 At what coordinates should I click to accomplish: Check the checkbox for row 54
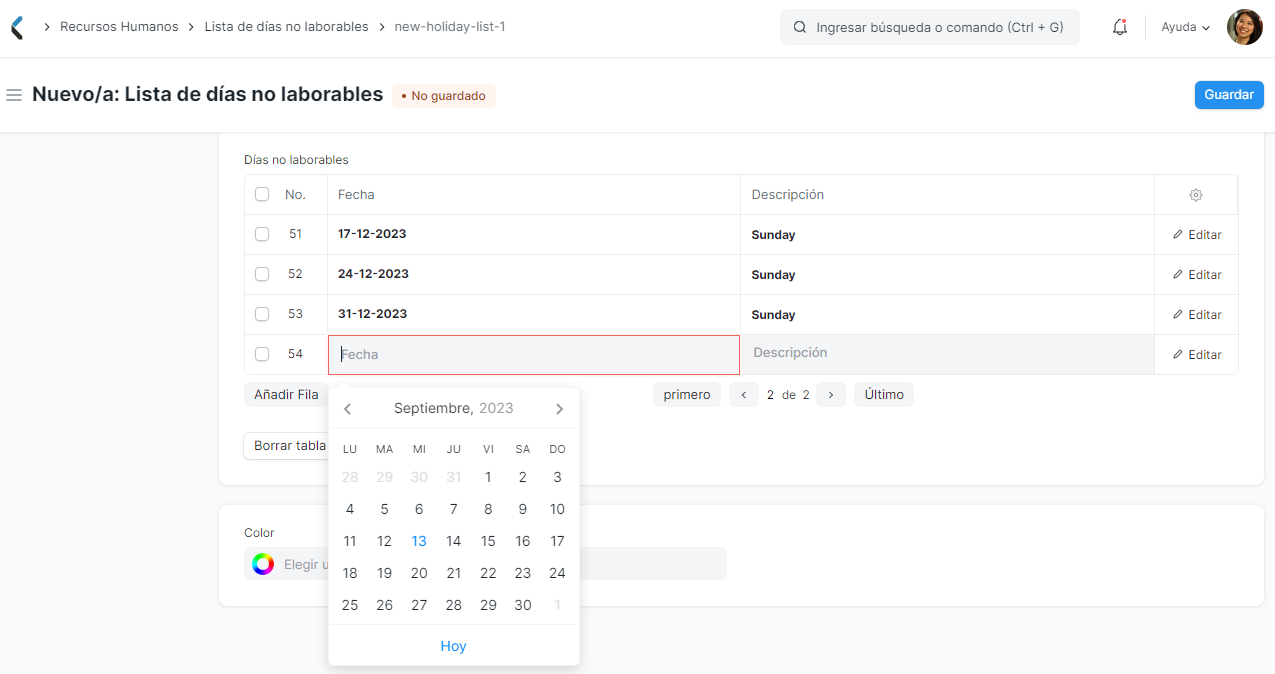(x=262, y=354)
